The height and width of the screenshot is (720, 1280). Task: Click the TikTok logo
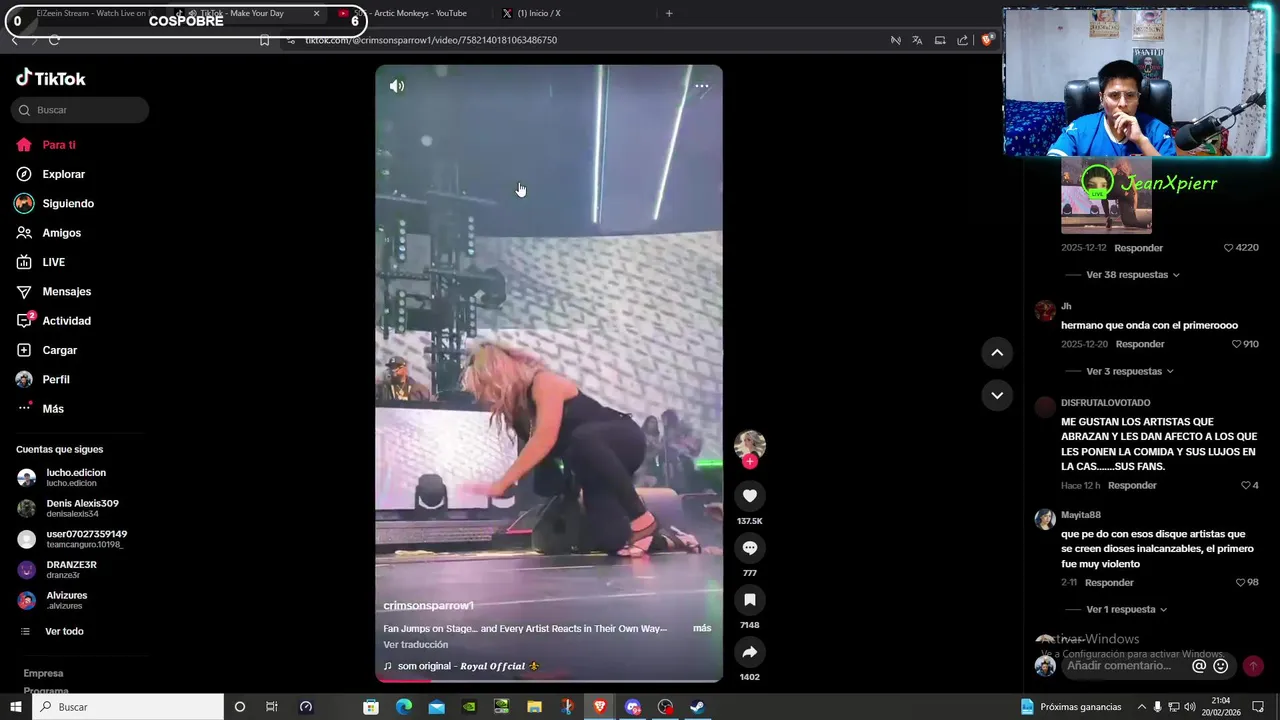click(x=51, y=78)
